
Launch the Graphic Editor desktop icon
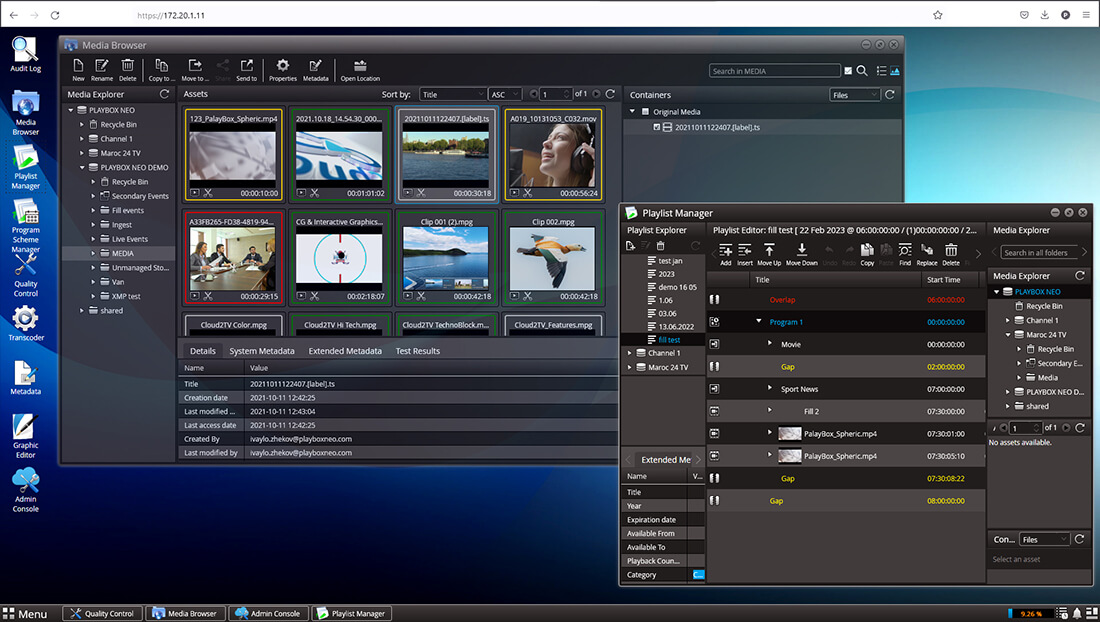[x=25, y=435]
